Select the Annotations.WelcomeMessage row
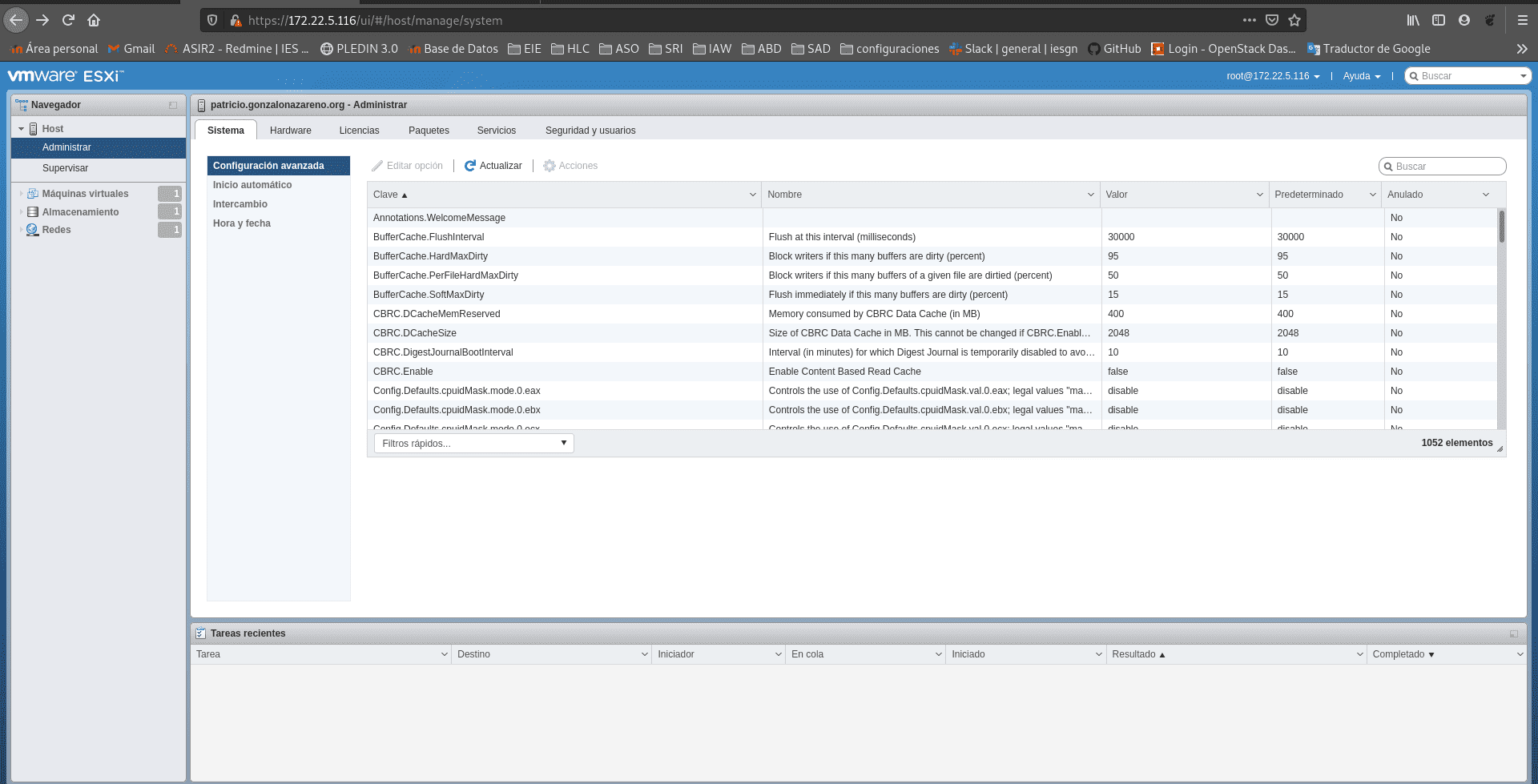The width and height of the screenshot is (1538, 784). tap(932, 218)
